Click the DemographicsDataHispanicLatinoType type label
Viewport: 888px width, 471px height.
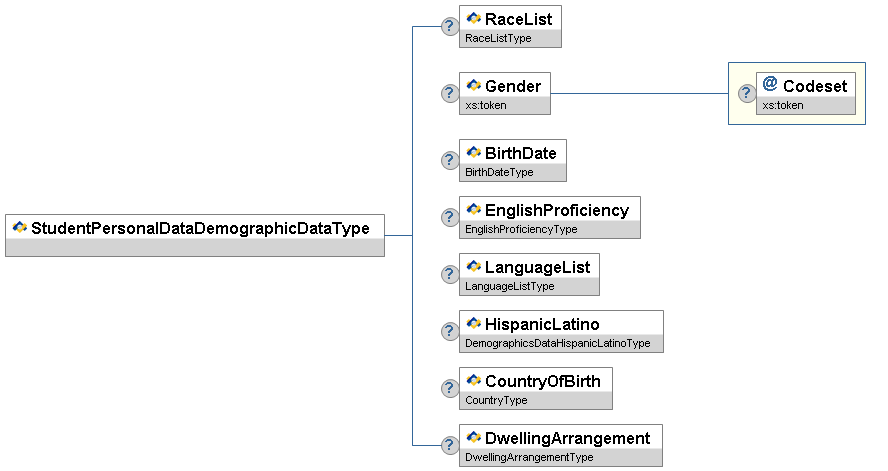[558, 343]
